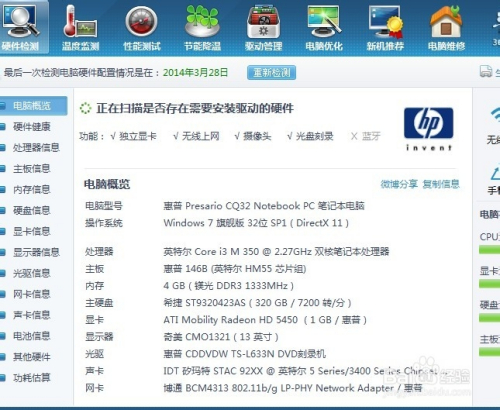This screenshot has width=500, height=410.
Task: Click the CDDVDW TS-L633N optical drive text
Action: click(x=244, y=354)
